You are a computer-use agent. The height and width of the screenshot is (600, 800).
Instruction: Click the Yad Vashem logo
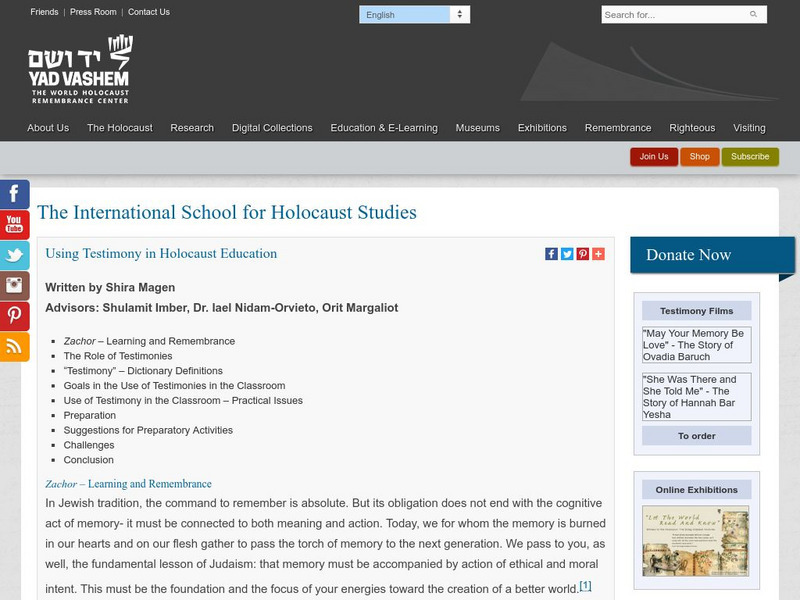point(80,69)
